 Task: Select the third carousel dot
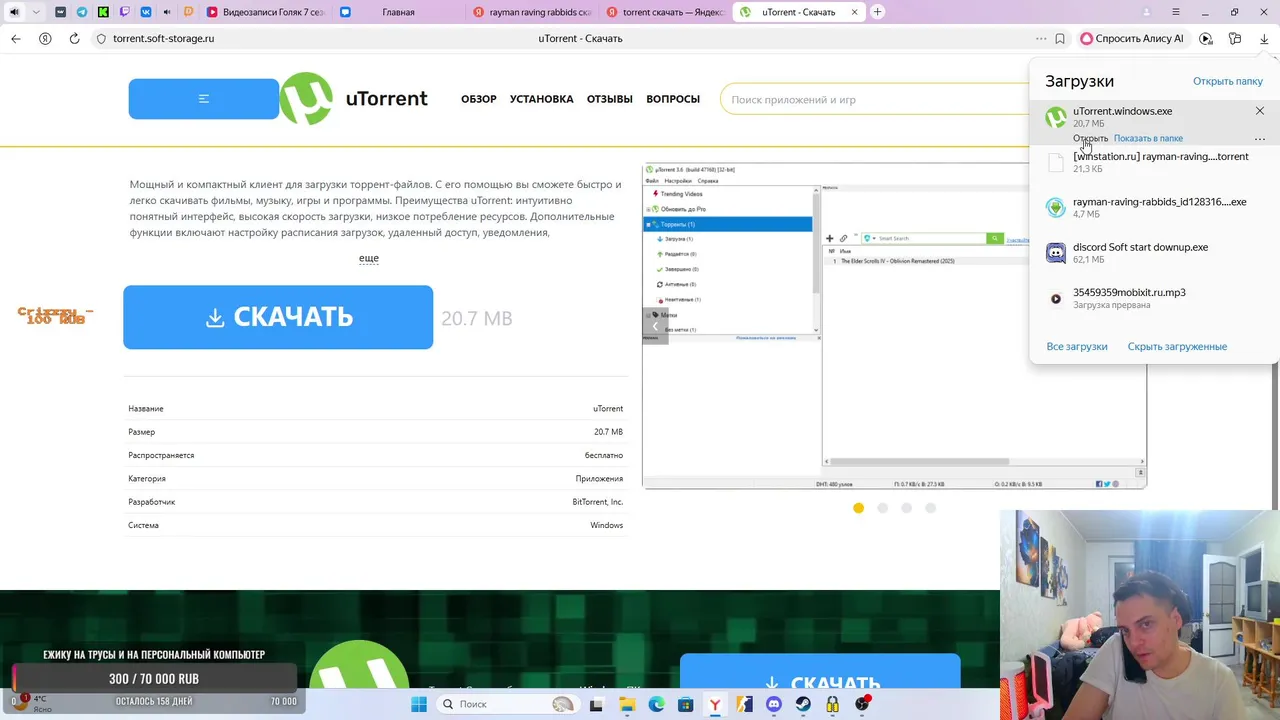pos(906,508)
